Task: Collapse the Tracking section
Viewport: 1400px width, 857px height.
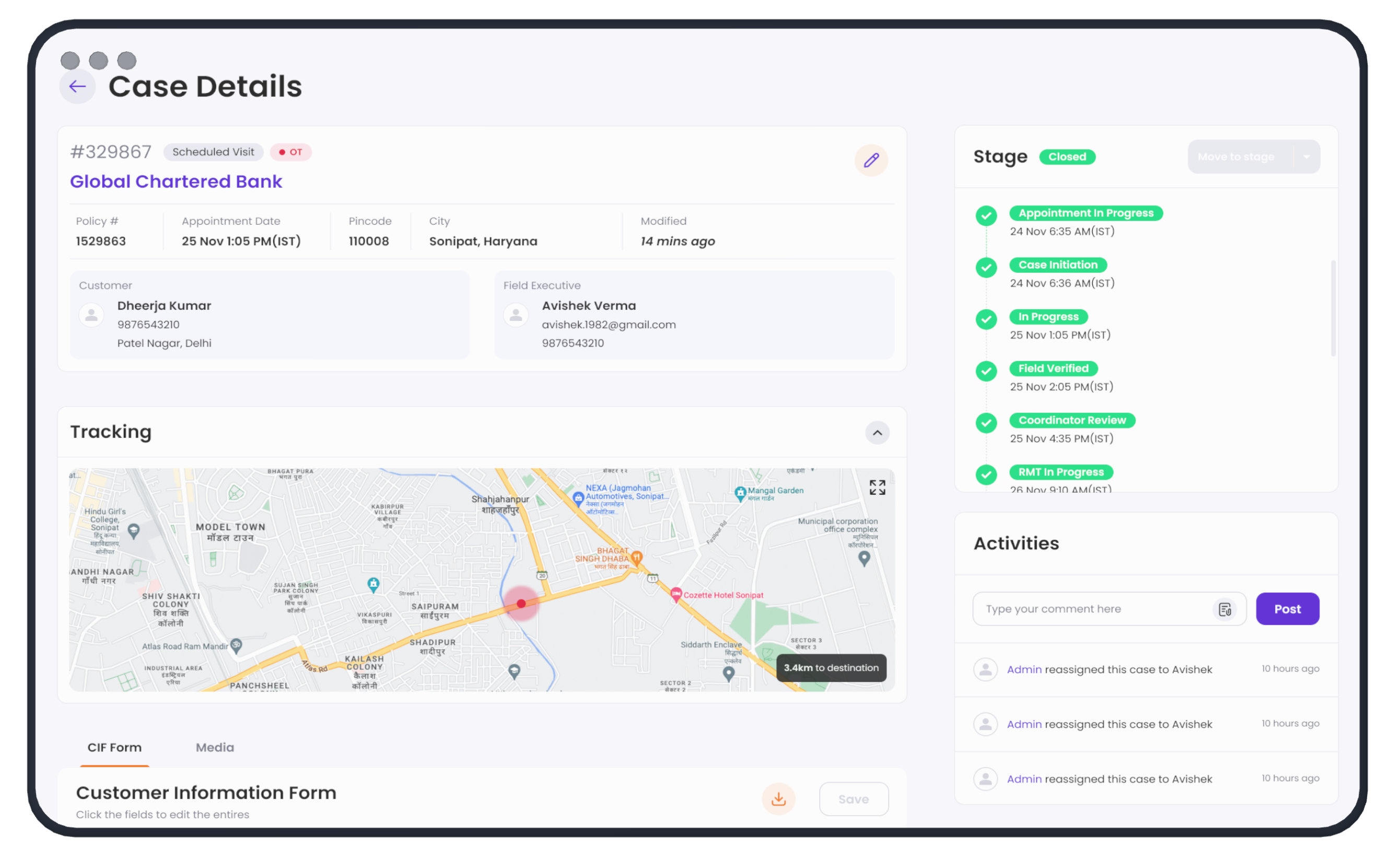Action: pyautogui.click(x=877, y=433)
